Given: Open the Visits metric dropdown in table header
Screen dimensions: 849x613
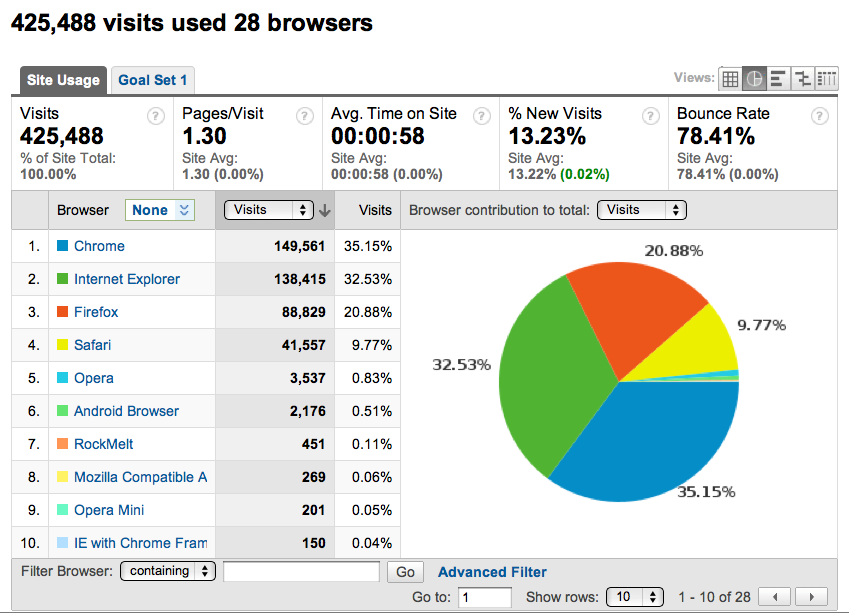Looking at the screenshot, I should click(x=269, y=210).
